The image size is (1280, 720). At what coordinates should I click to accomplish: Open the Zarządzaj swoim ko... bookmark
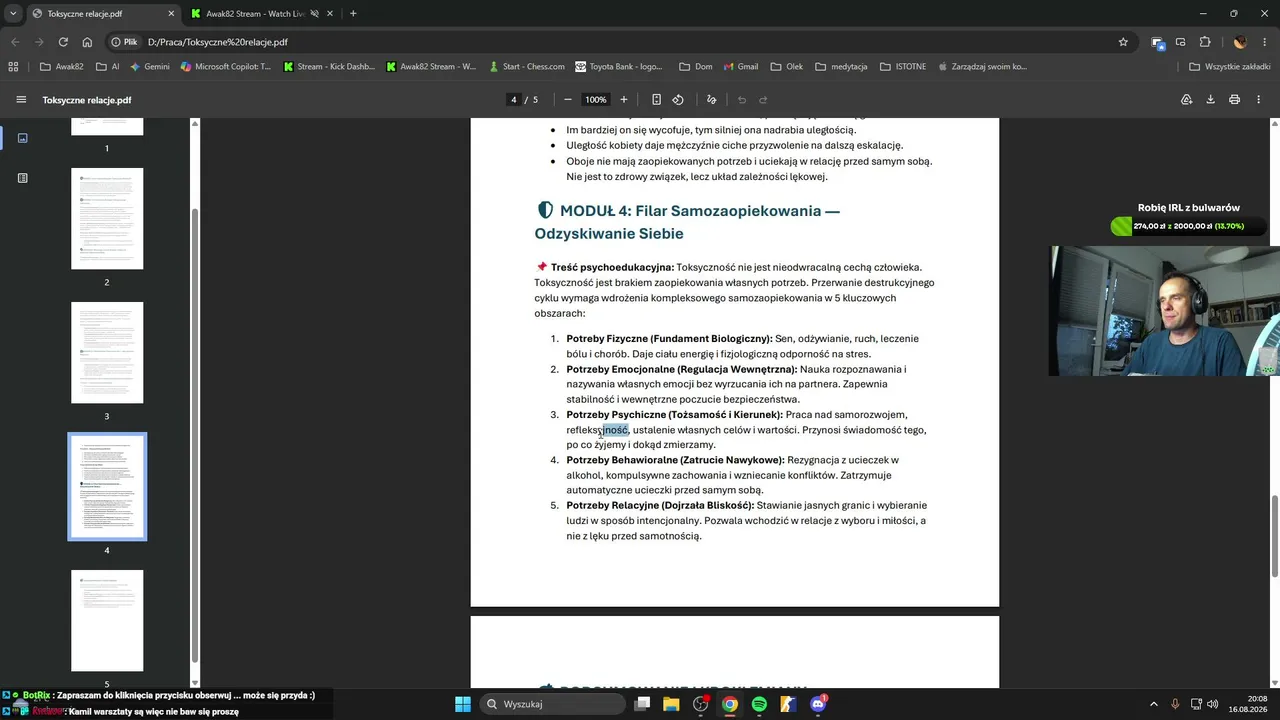[x=981, y=67]
